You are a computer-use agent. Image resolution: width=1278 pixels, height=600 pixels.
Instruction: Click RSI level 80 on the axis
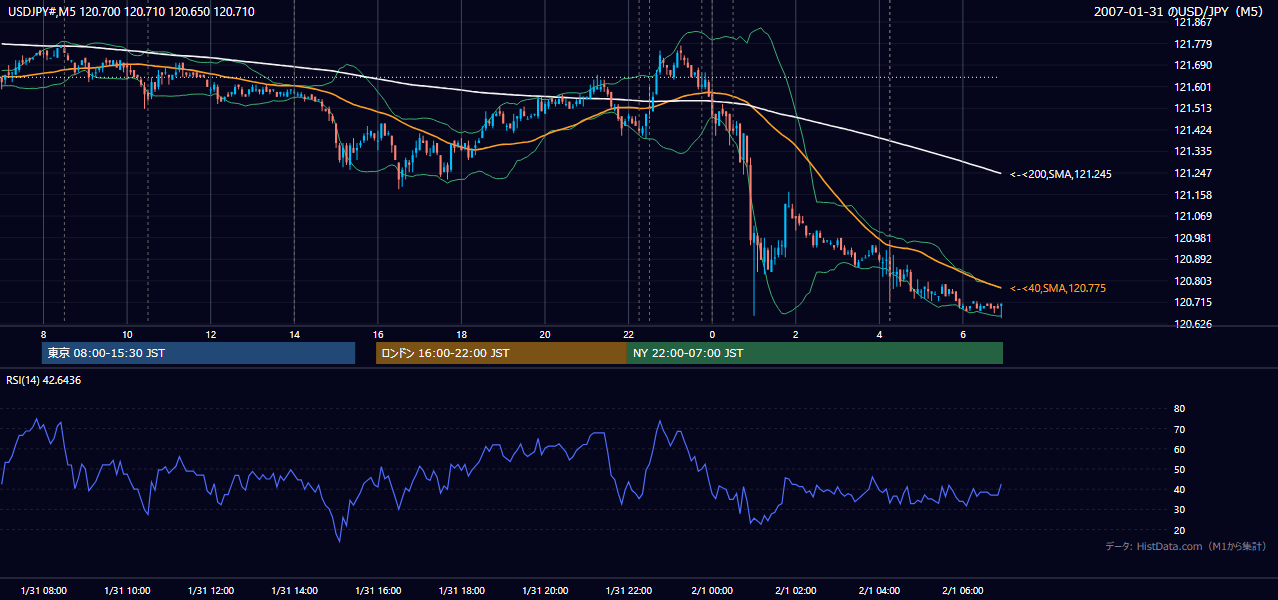1180,409
